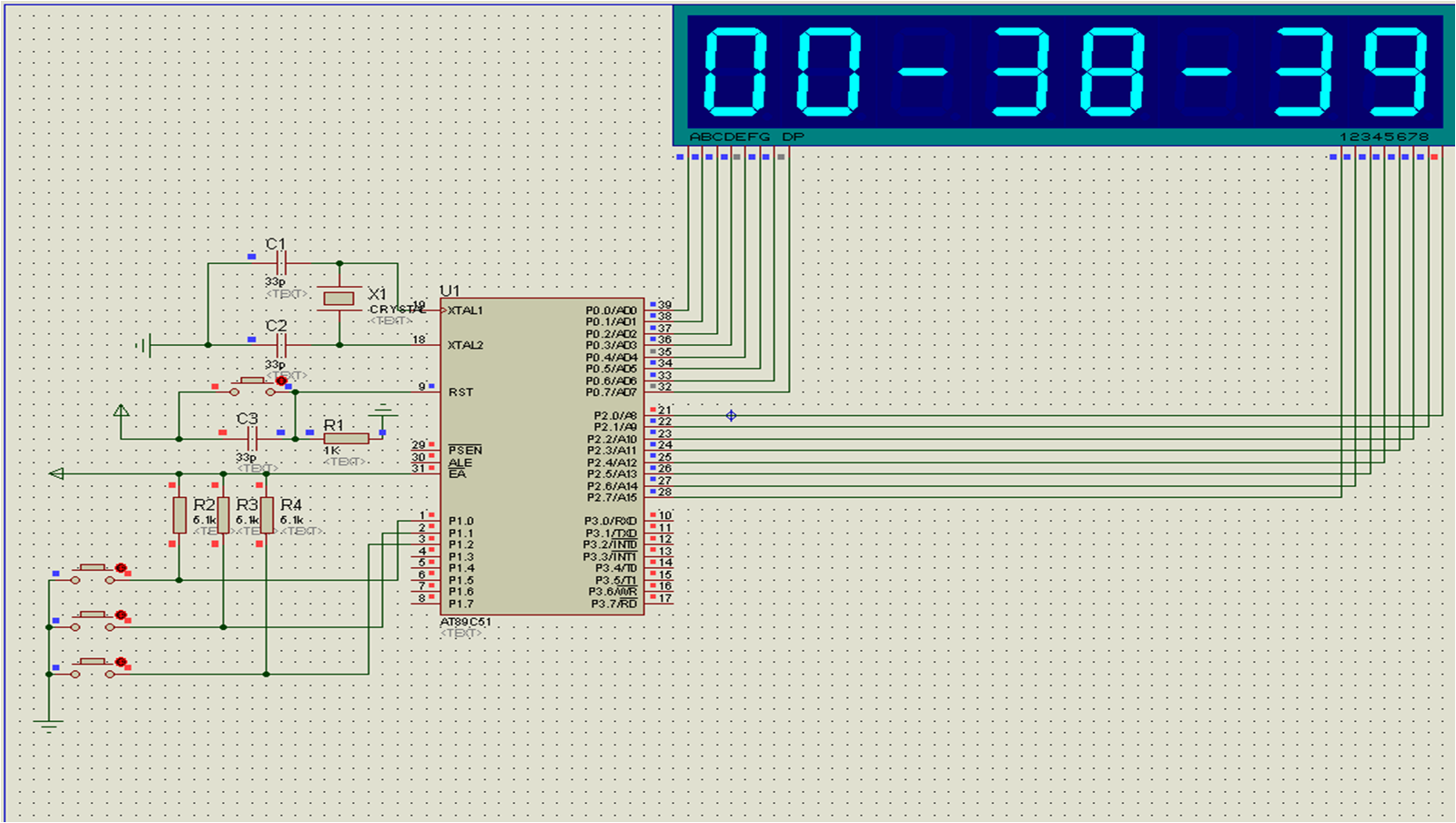Toggle the red latch dot on the P1.1 button
This screenshot has width=1456, height=823.
[x=120, y=615]
